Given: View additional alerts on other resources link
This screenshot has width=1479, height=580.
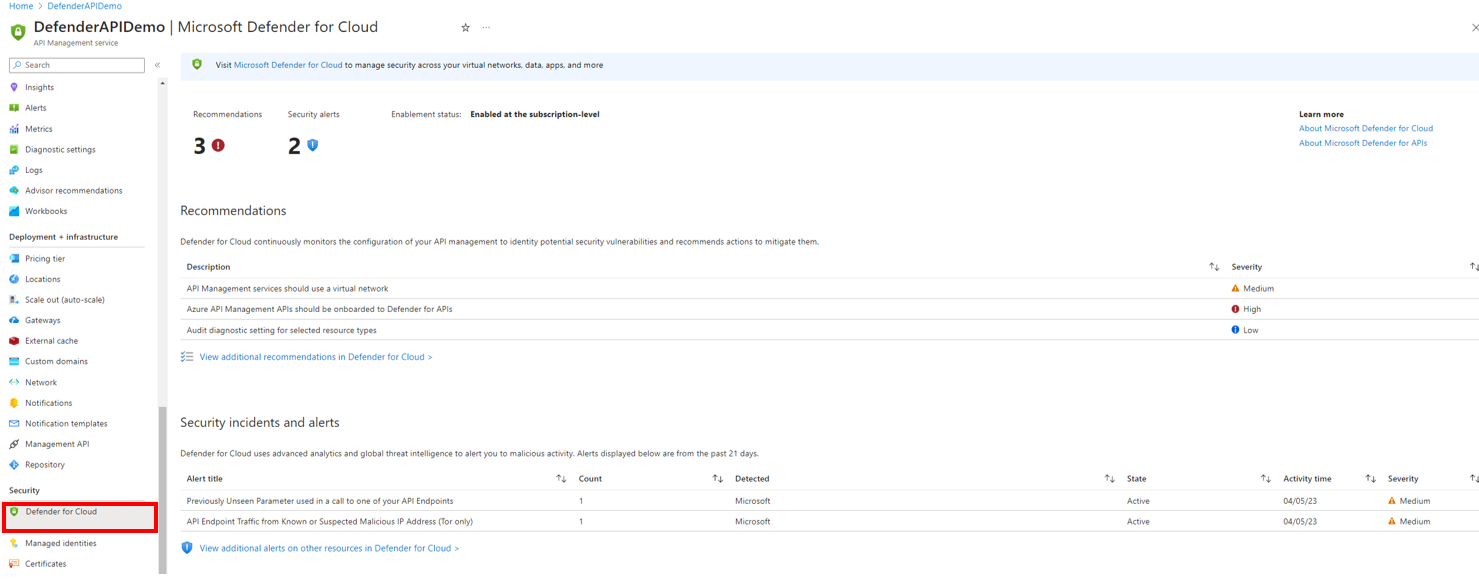Looking at the screenshot, I should click(329, 548).
